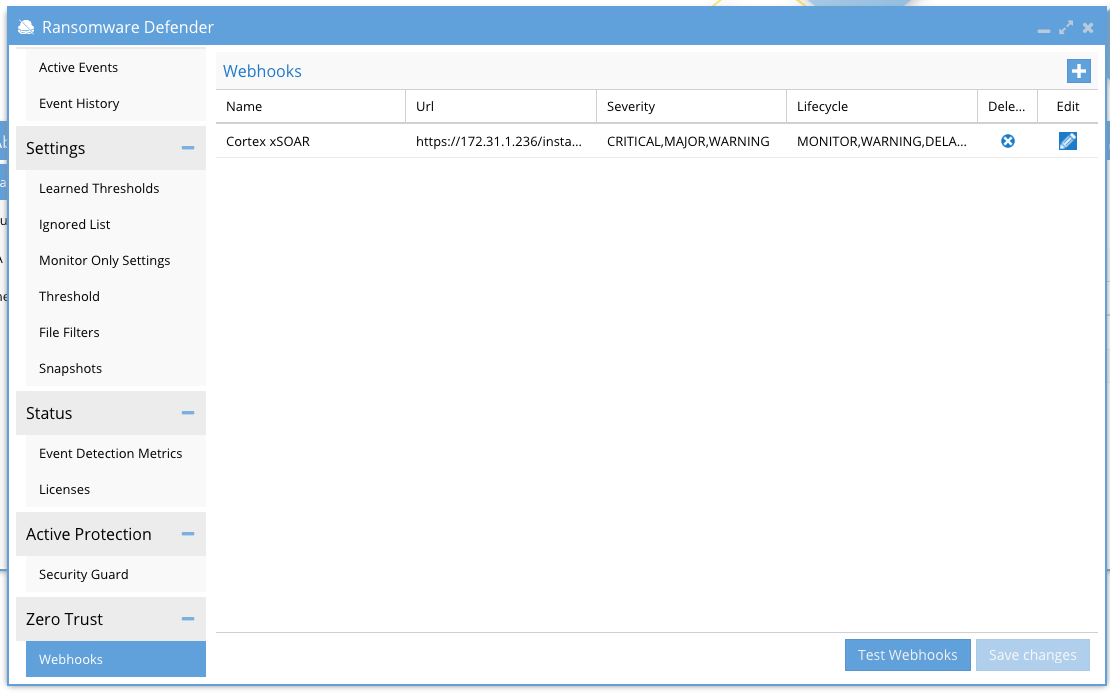Collapse the Active Protection section

187,534
